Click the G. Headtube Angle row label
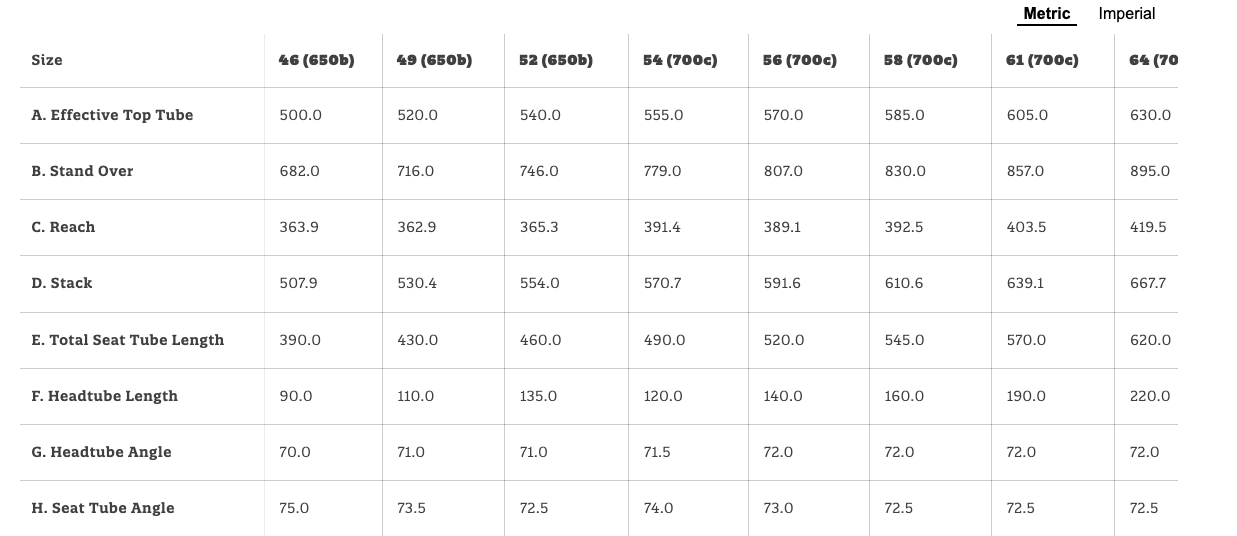Image resolution: width=1237 pixels, height=536 pixels. (102, 452)
